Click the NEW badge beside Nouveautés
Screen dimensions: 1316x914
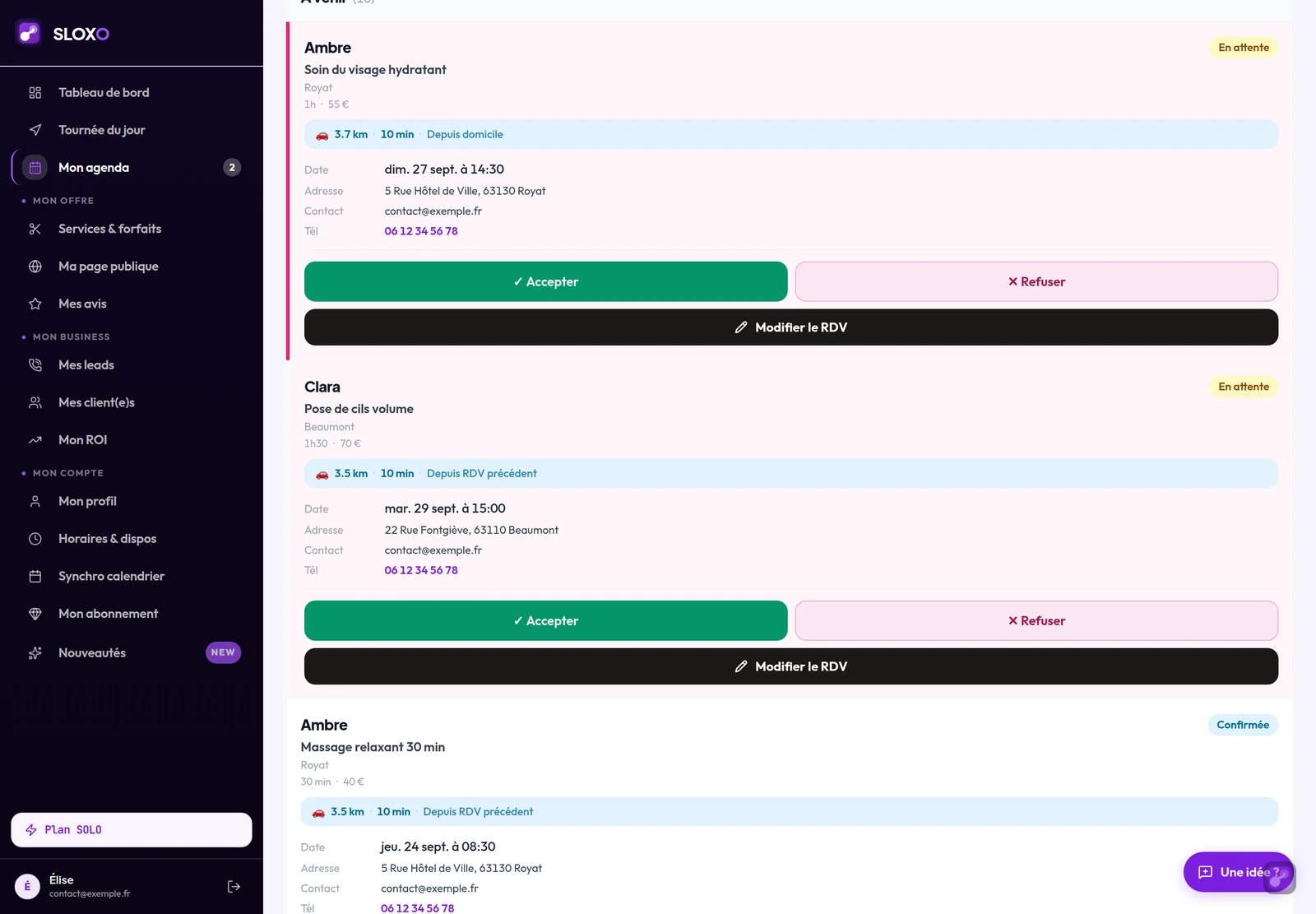click(223, 652)
